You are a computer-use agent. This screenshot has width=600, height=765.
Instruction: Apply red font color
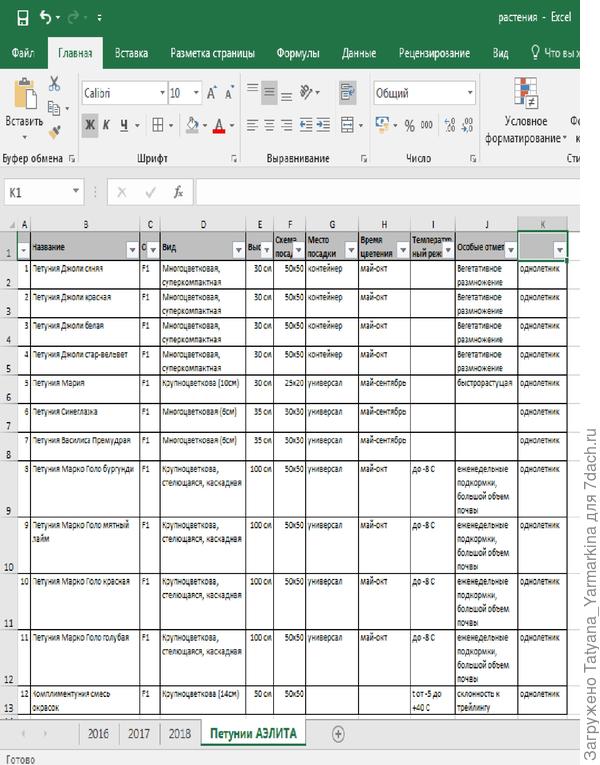pyautogui.click(x=219, y=125)
